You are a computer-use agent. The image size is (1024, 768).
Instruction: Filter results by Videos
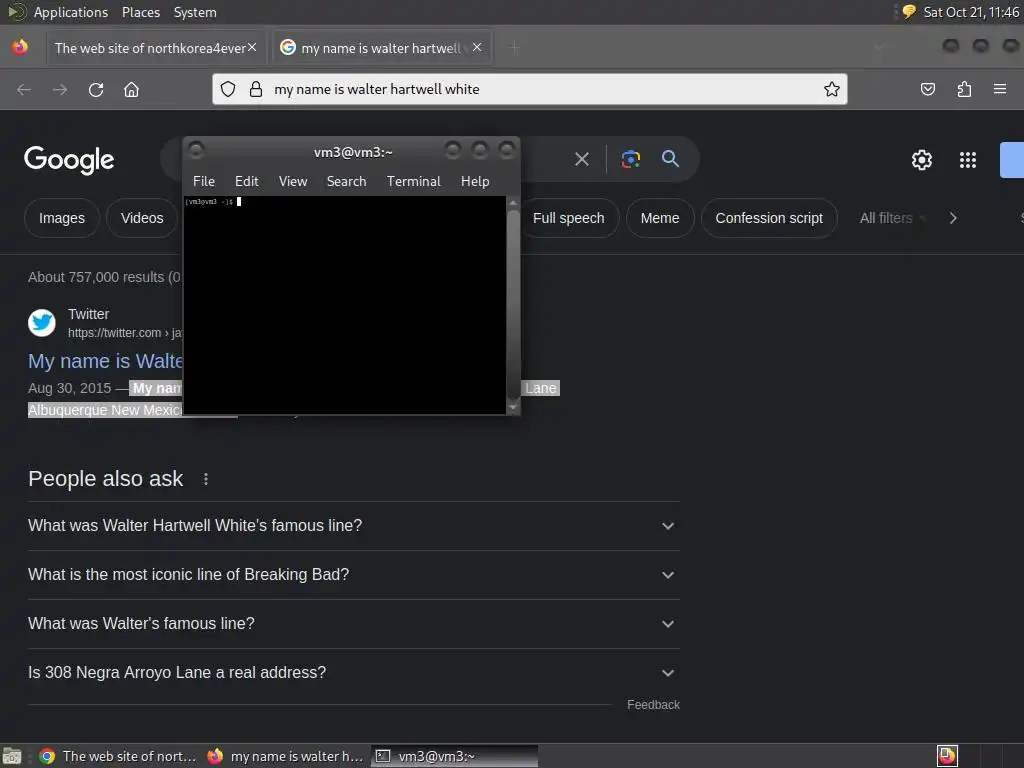(x=142, y=218)
